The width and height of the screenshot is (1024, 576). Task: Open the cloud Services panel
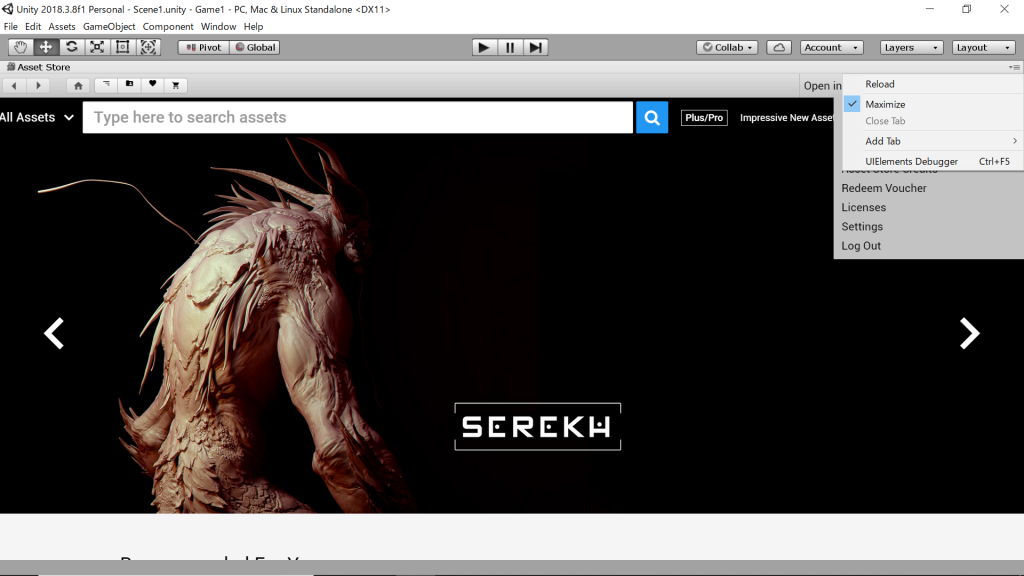point(778,47)
